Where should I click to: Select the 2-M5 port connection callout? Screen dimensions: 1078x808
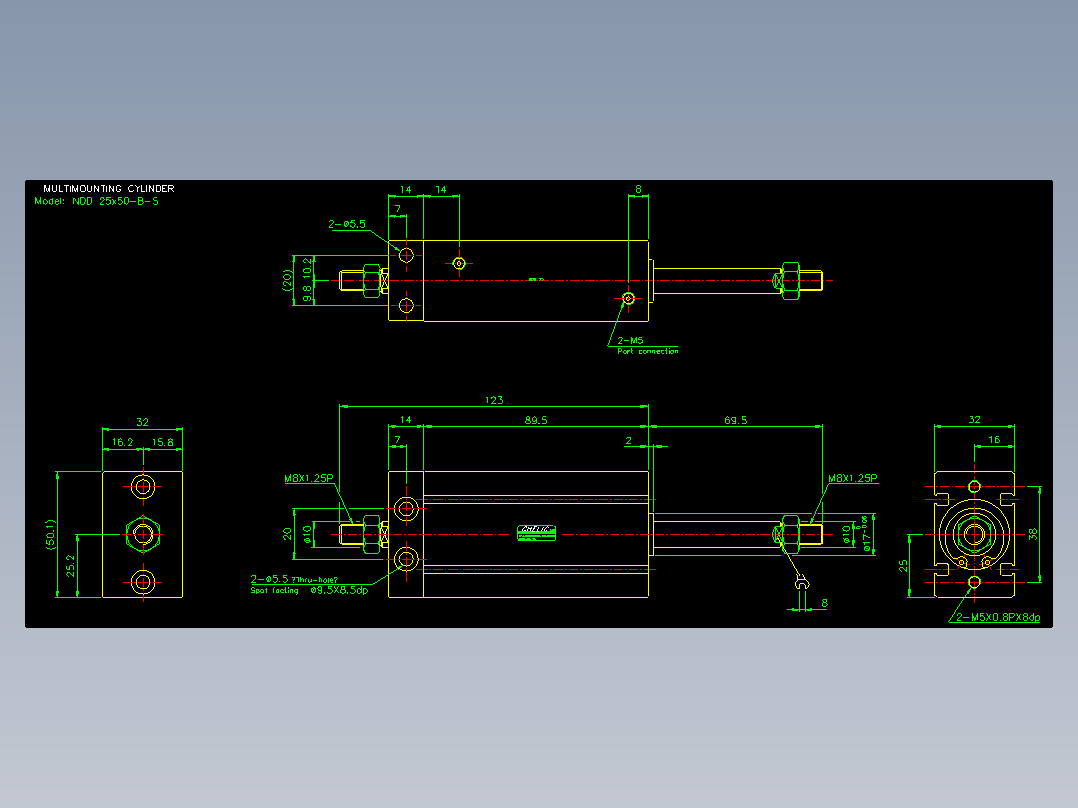tap(647, 345)
